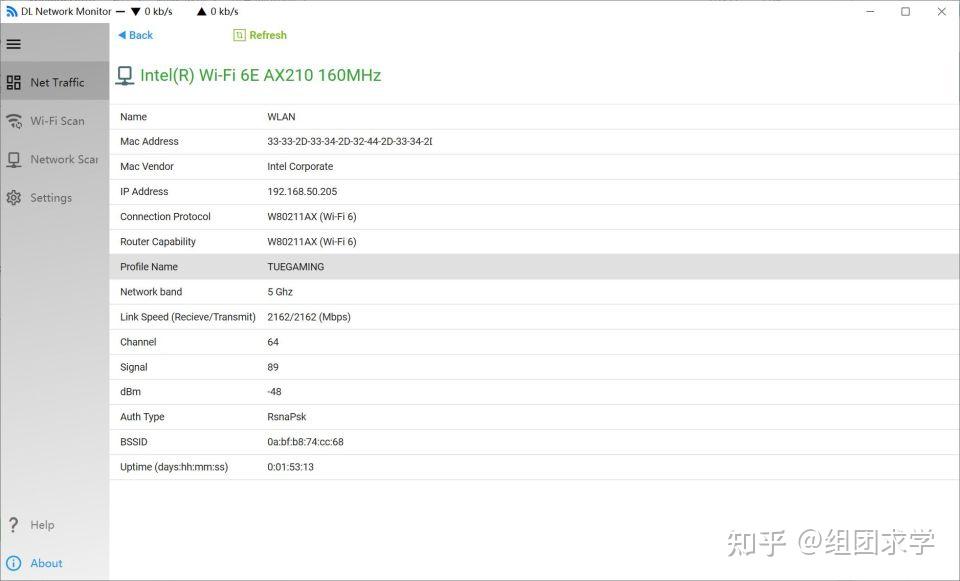Select the Wi-Fi Scan antenna icon
The width and height of the screenshot is (960, 581).
(x=14, y=120)
